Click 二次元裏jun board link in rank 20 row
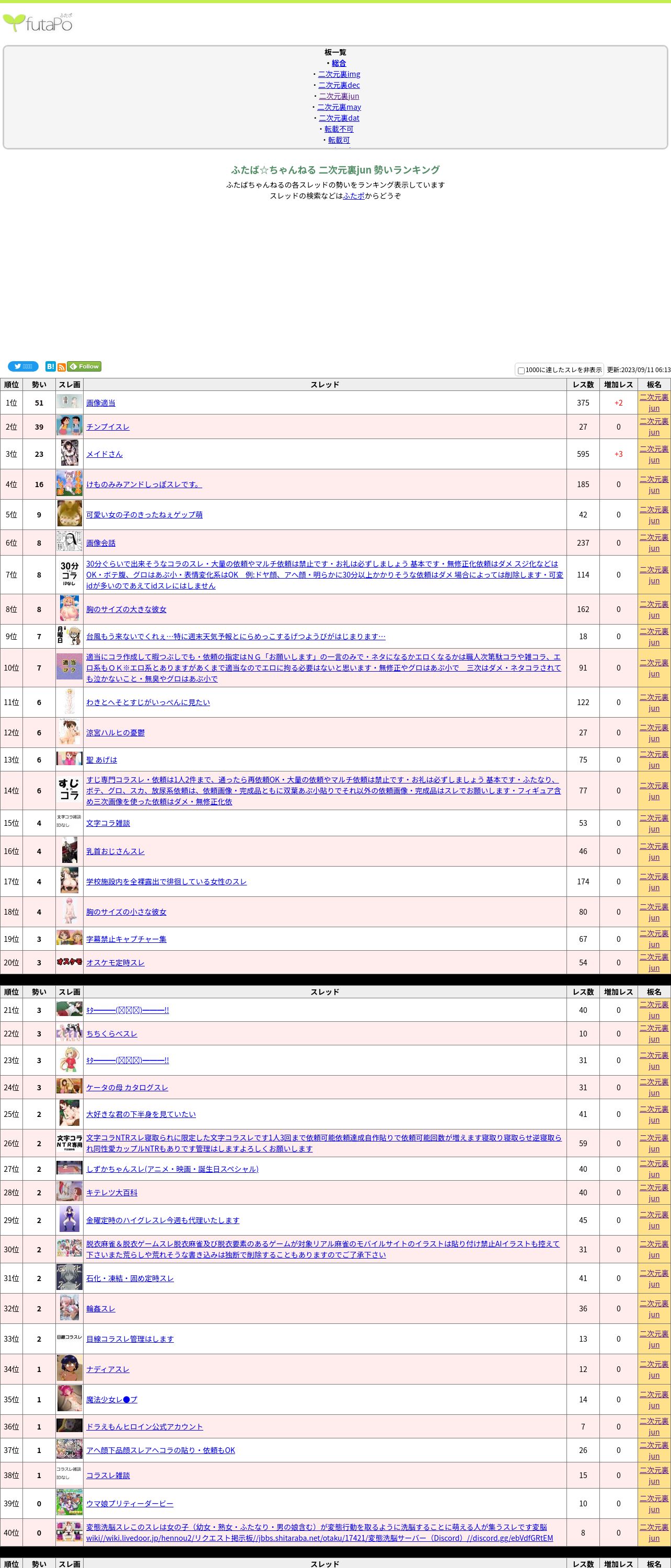This screenshot has width=671, height=1568. click(654, 962)
